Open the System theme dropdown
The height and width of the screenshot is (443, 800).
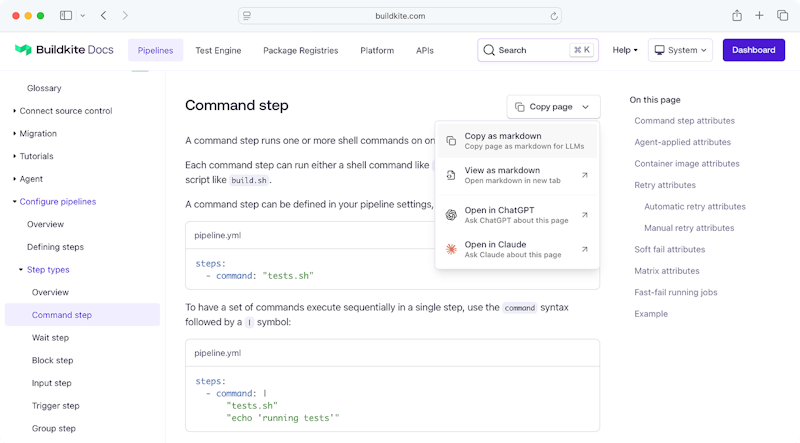click(680, 50)
